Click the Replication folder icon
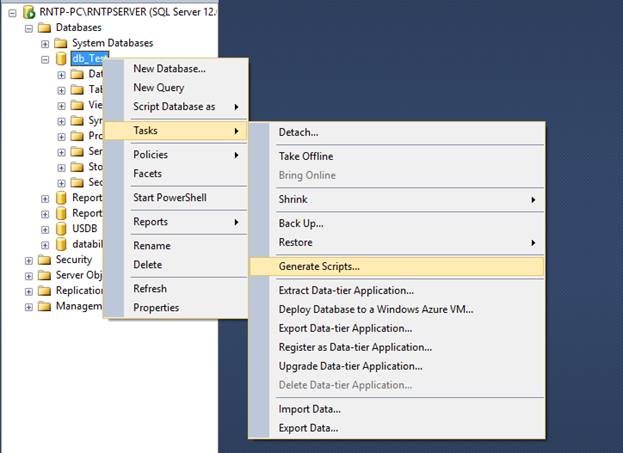Screen dimensions: 623x453 click(x=44, y=291)
